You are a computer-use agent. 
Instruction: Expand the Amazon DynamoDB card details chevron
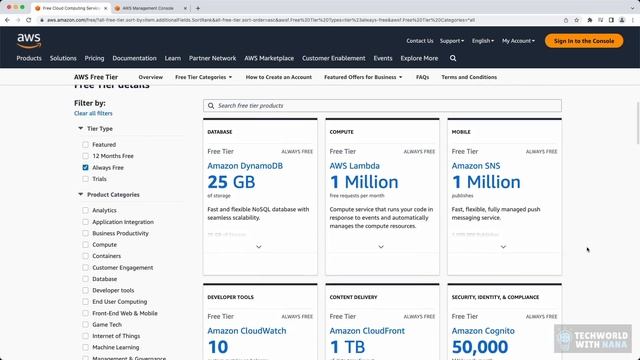(259, 247)
